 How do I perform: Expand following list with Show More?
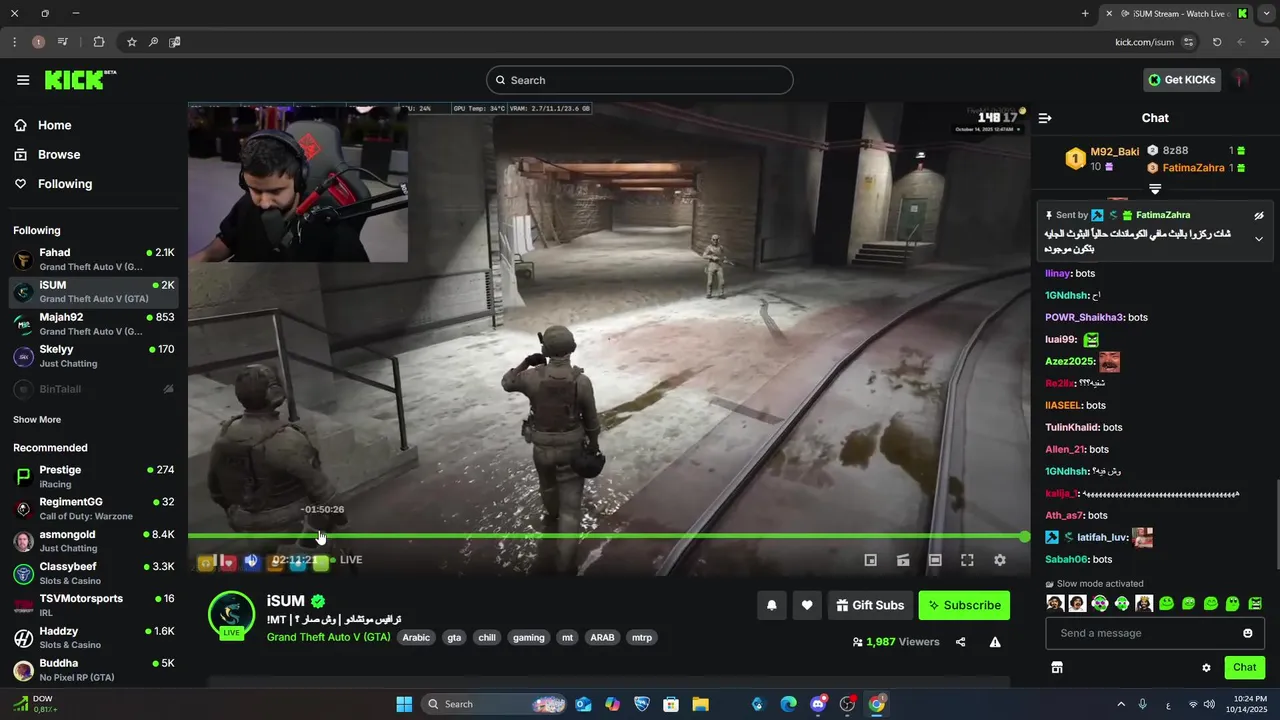[x=37, y=420]
